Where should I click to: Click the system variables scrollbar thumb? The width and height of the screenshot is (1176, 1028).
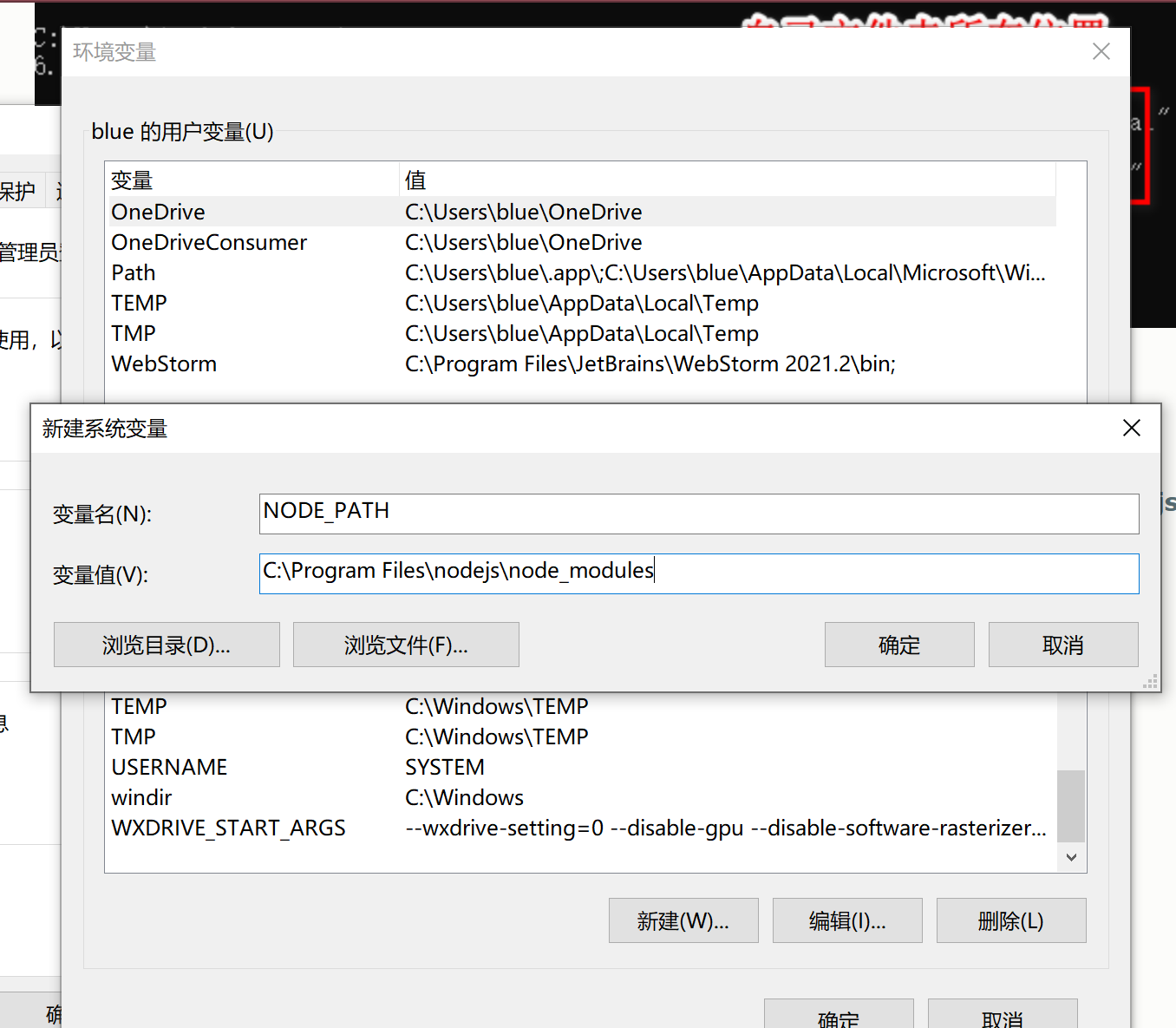pos(1071,806)
